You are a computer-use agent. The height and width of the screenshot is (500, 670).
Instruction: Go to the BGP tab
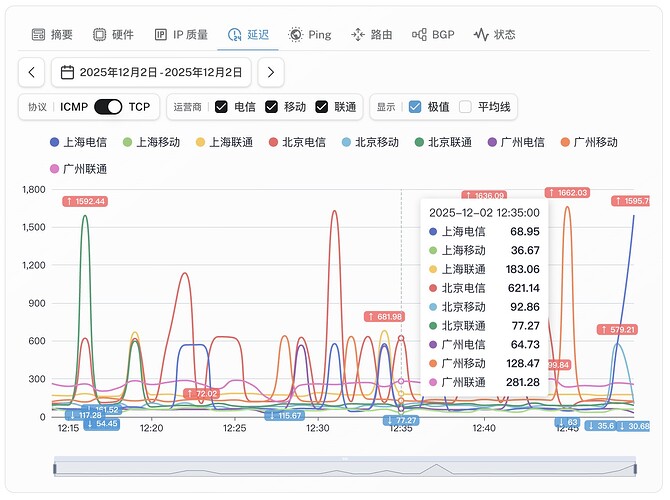[433, 35]
